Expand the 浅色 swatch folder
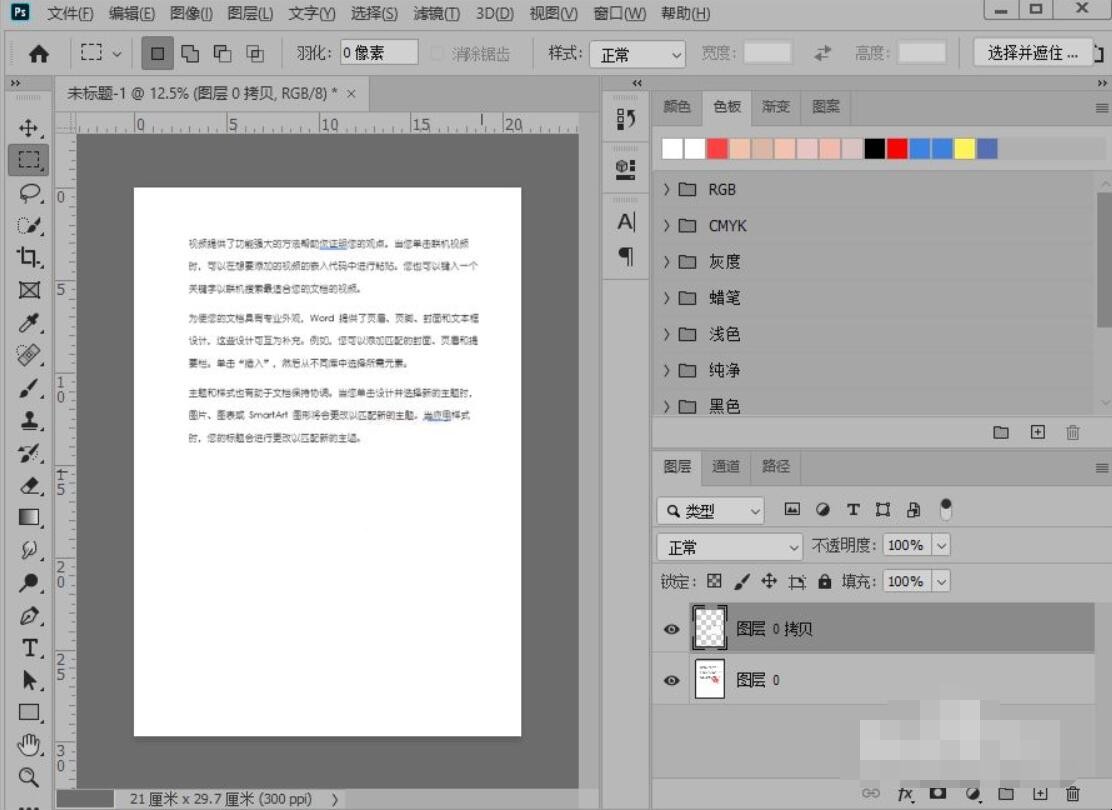Image resolution: width=1112 pixels, height=810 pixels. pos(666,334)
